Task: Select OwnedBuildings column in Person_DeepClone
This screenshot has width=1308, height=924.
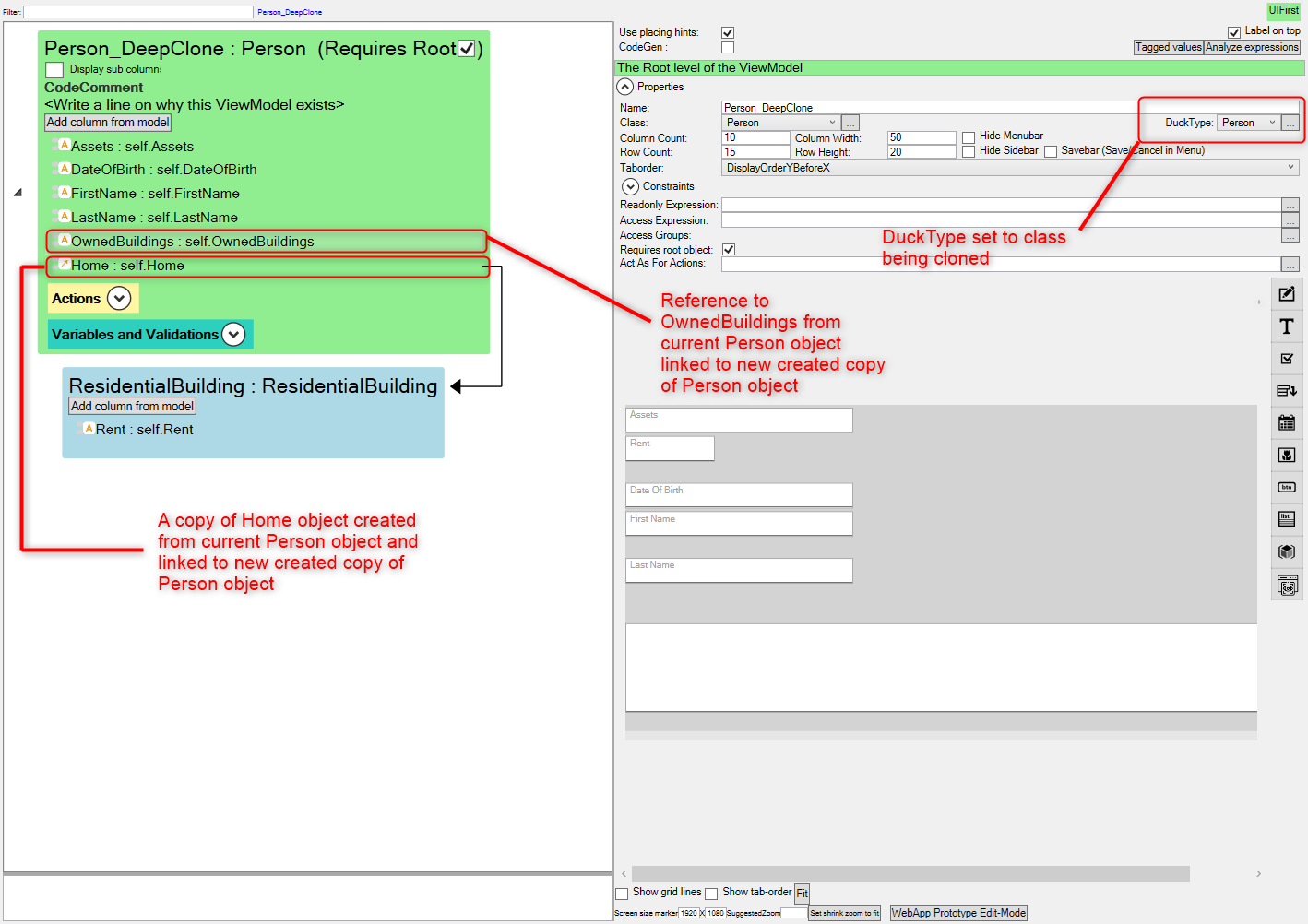Action: click(x=192, y=242)
